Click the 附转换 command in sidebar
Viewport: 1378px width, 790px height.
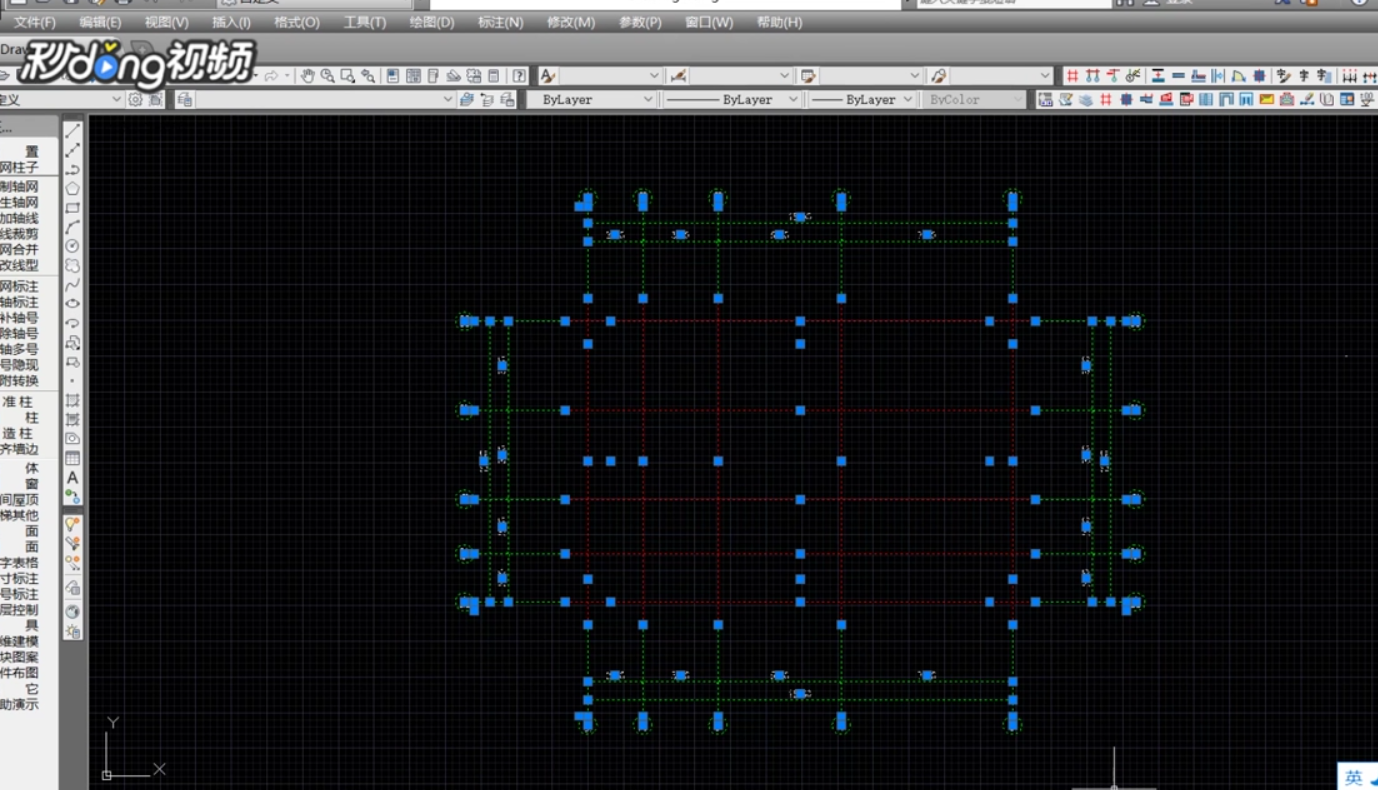19,380
